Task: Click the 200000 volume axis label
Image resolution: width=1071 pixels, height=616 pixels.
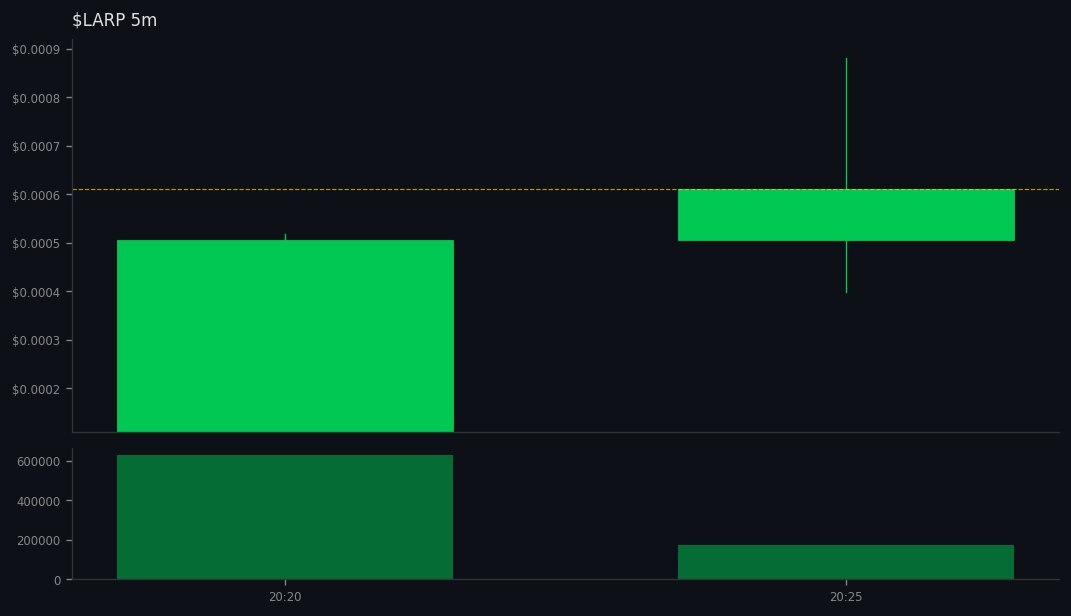Action: 37,541
